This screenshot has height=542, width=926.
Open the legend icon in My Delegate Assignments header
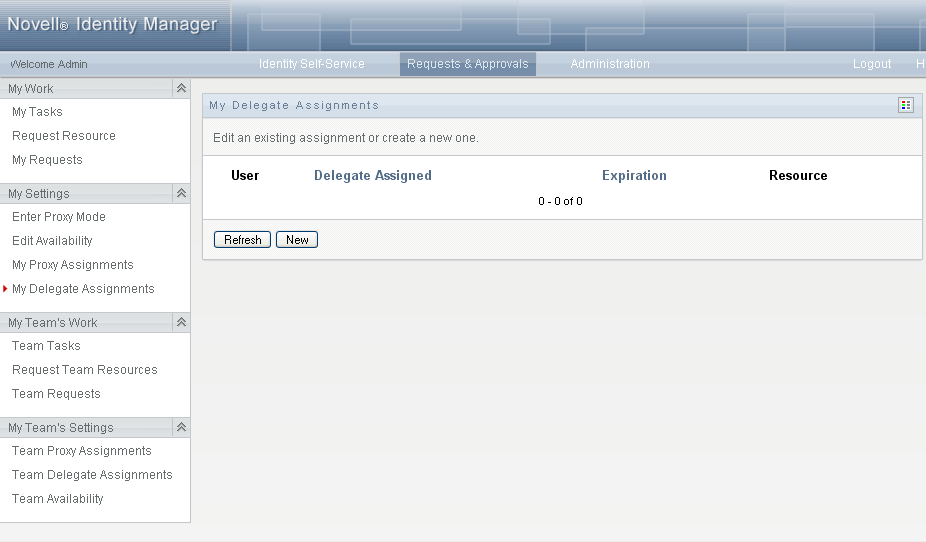(x=905, y=105)
